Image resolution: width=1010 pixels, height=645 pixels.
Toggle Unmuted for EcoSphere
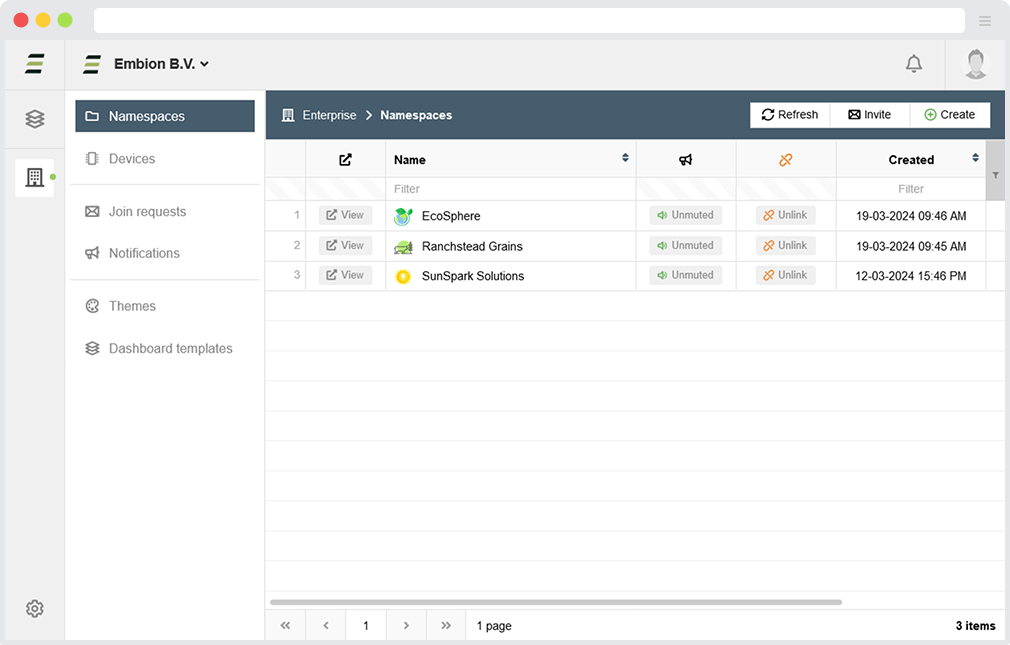(x=685, y=215)
